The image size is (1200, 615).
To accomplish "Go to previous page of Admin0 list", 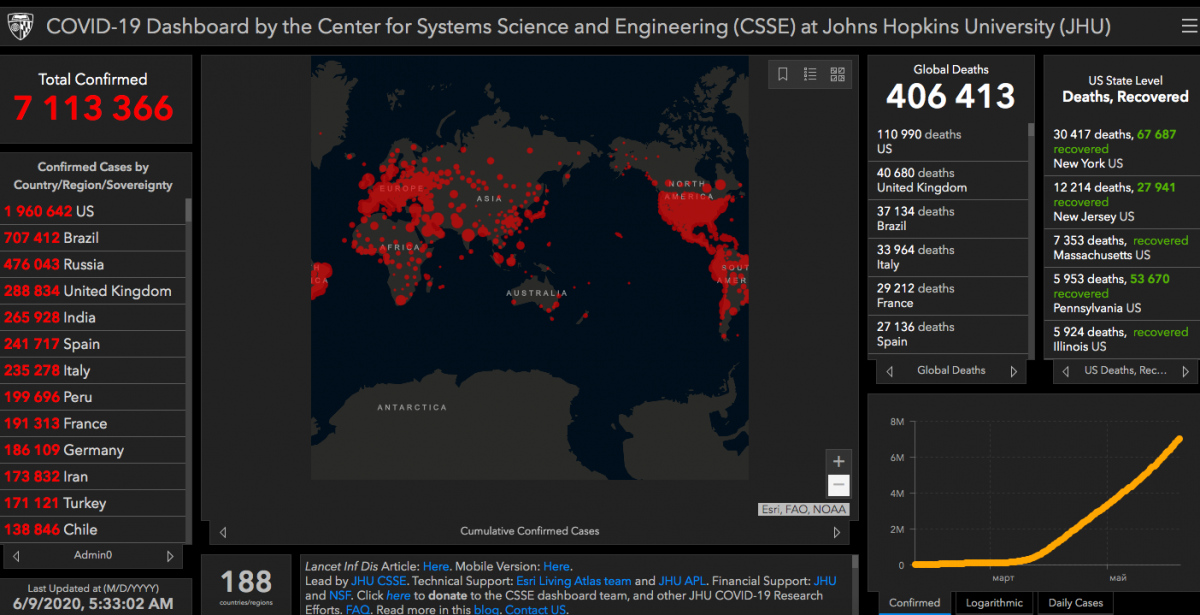I will click(16, 555).
